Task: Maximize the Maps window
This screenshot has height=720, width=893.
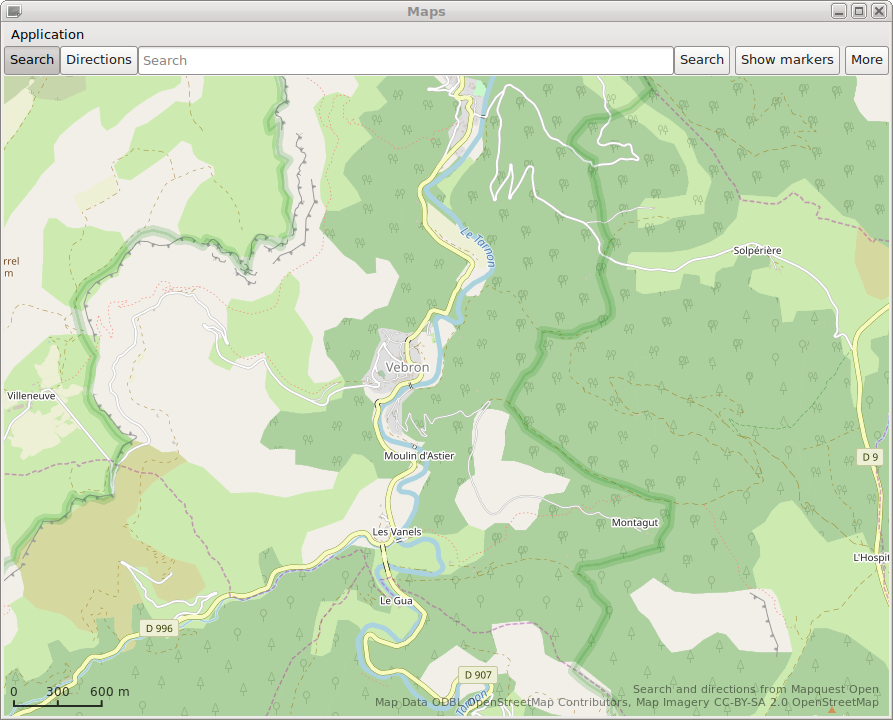Action: click(859, 11)
